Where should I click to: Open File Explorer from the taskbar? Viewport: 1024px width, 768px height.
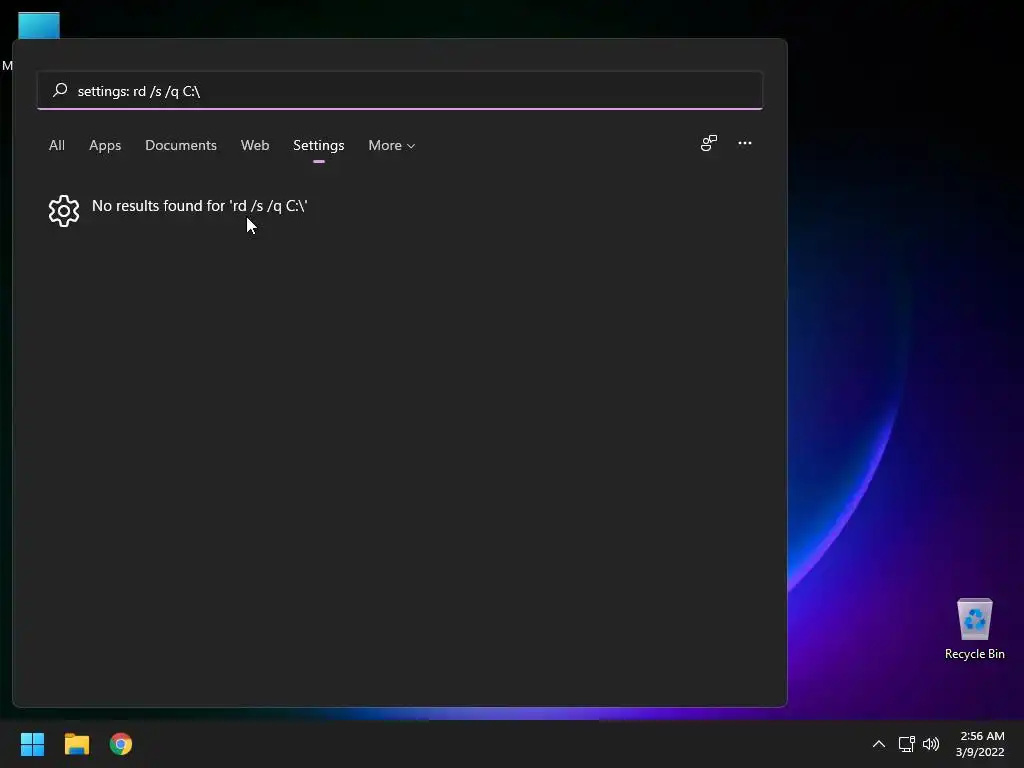click(x=76, y=744)
